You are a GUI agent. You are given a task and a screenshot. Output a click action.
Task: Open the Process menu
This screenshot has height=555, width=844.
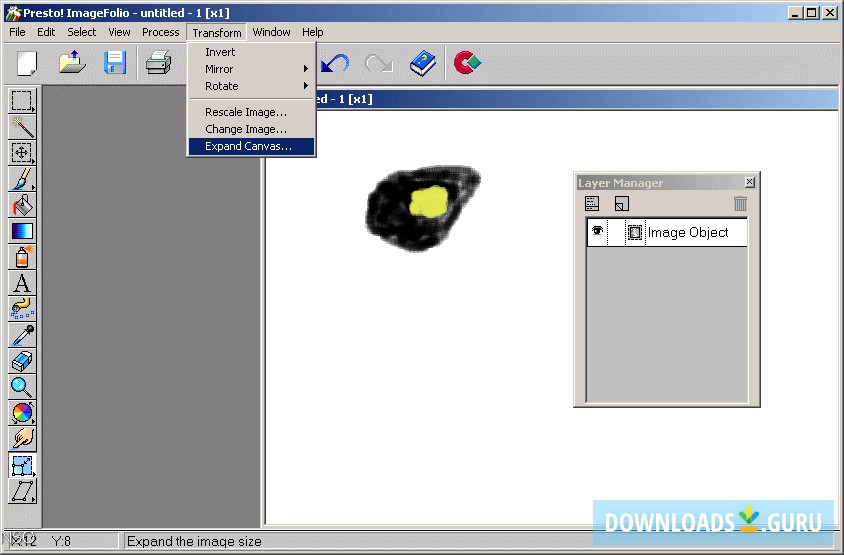(x=160, y=32)
